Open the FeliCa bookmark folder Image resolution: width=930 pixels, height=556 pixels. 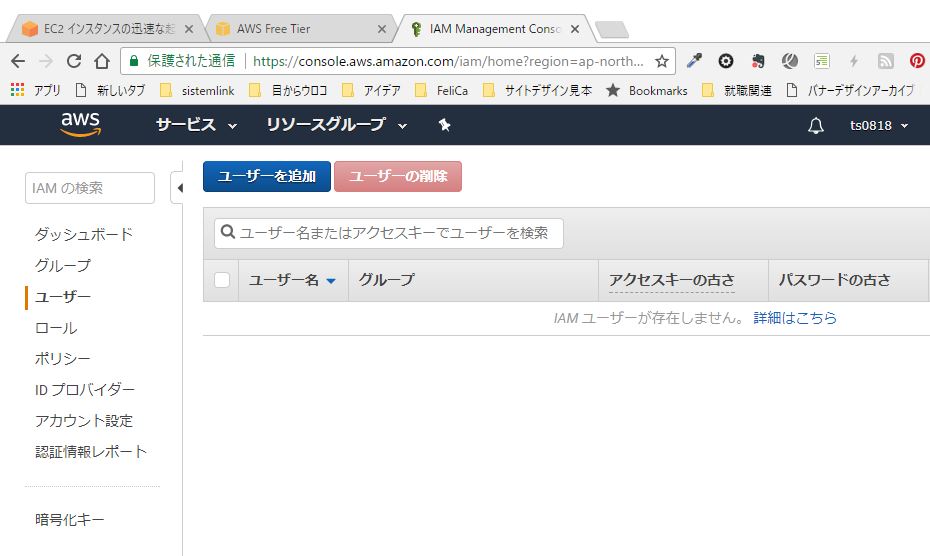click(x=442, y=90)
